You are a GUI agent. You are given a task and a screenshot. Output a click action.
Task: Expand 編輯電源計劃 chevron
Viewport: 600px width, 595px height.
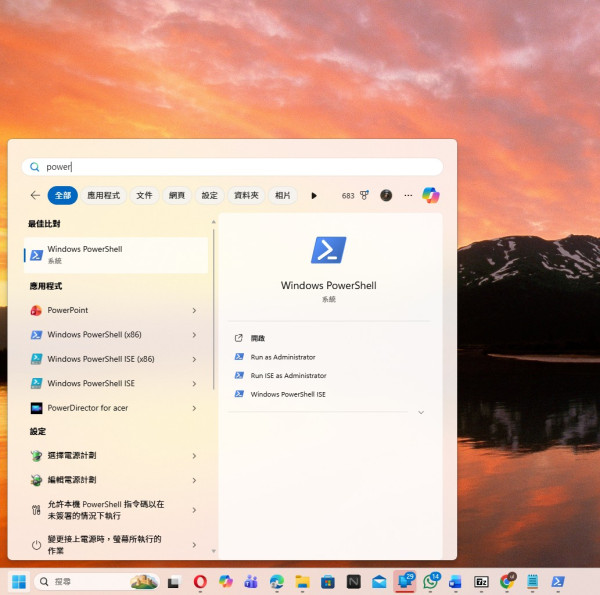194,480
